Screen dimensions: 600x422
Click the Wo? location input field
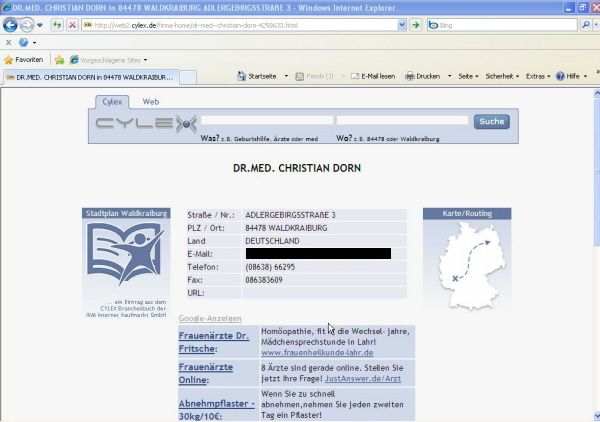[402, 121]
